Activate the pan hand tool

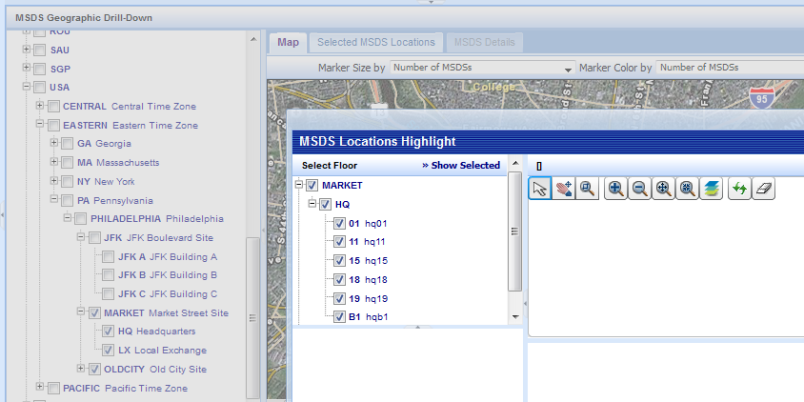pos(564,189)
